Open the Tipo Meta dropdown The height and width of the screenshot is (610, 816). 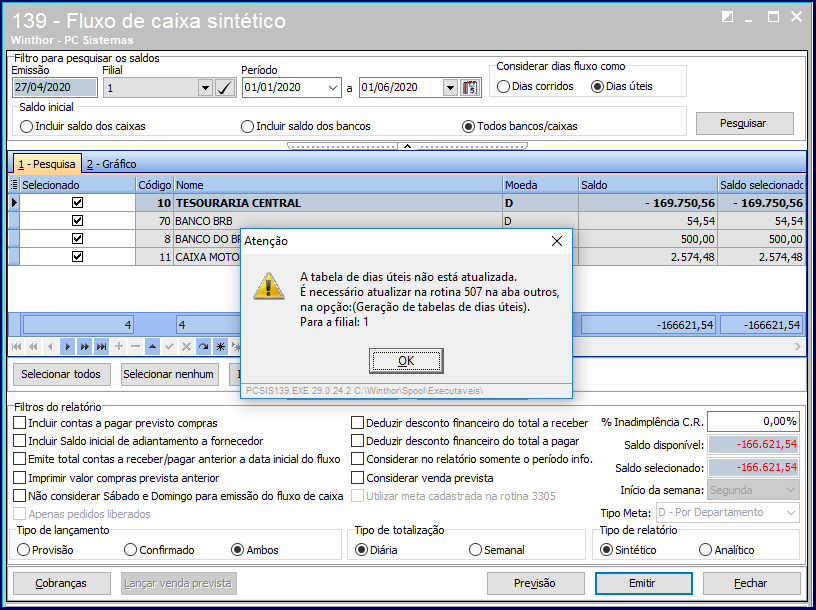coord(791,513)
